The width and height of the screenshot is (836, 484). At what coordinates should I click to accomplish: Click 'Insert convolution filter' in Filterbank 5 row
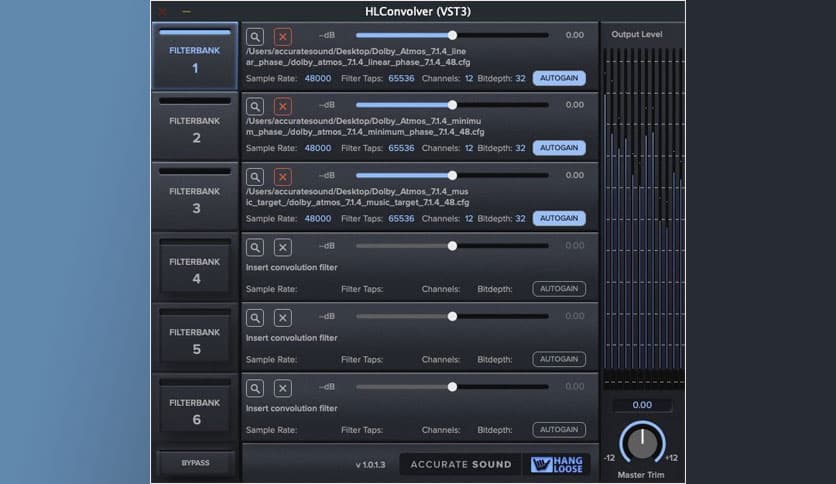291,338
